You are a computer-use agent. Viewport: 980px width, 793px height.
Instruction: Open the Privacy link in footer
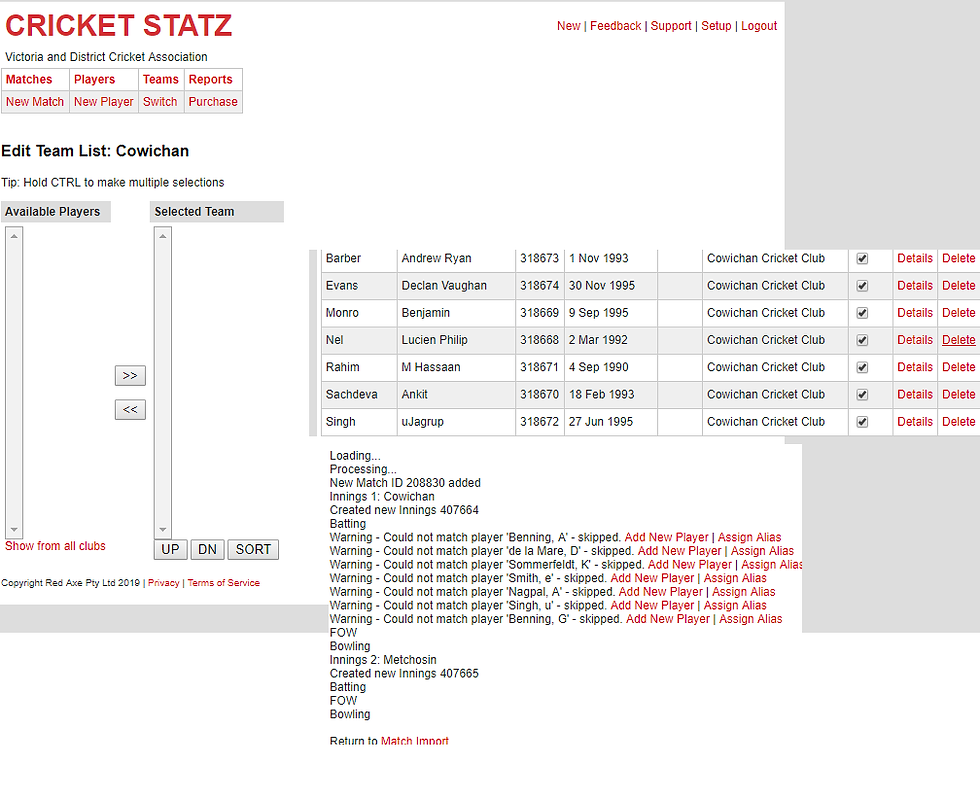point(164,582)
